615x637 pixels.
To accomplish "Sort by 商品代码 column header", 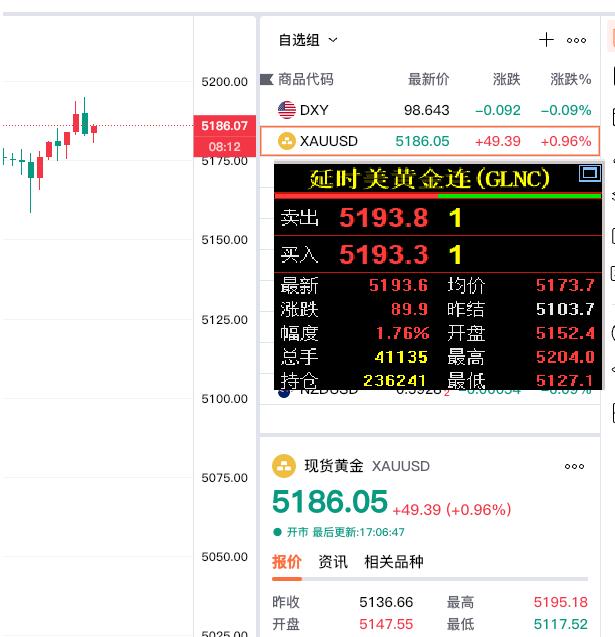I will (x=306, y=79).
